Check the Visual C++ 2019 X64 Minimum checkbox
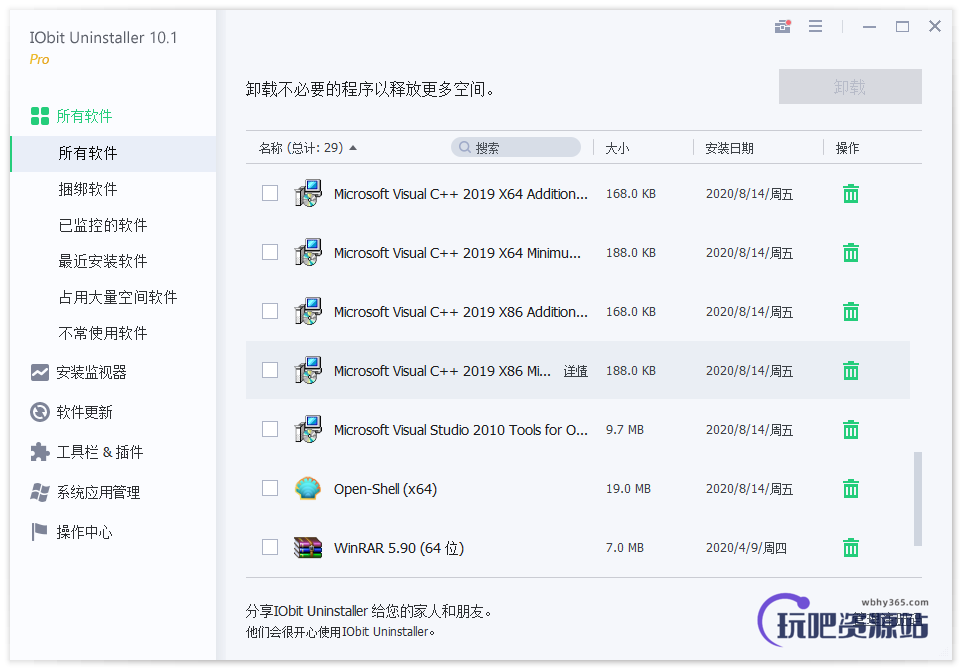This screenshot has height=670, width=962. pyautogui.click(x=270, y=252)
